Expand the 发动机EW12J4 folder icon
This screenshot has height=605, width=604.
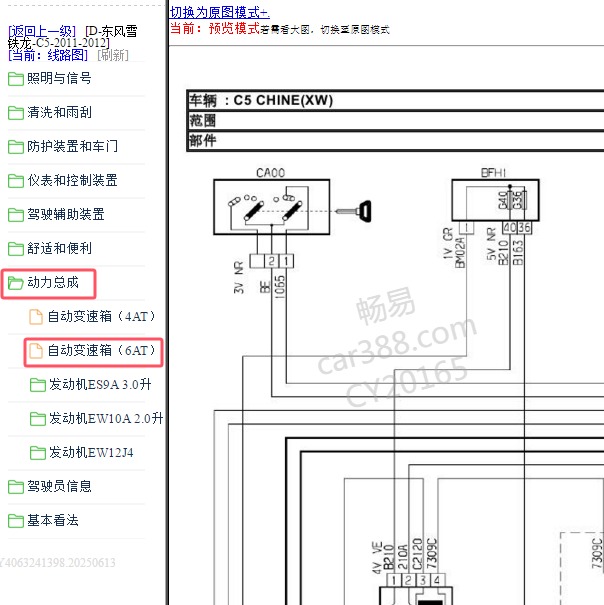pyautogui.click(x=38, y=453)
